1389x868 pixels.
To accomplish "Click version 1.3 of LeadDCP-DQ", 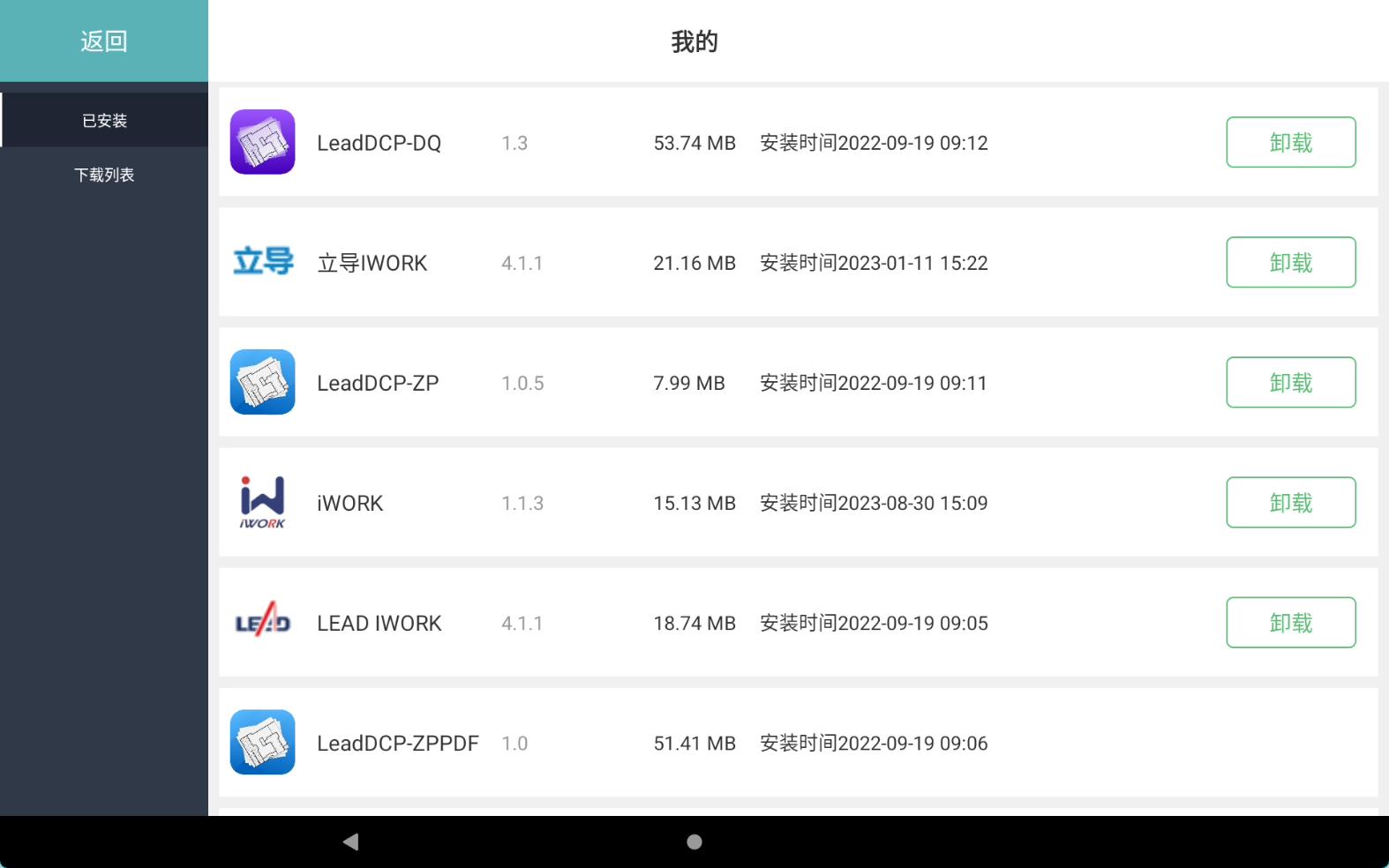I will tap(514, 143).
